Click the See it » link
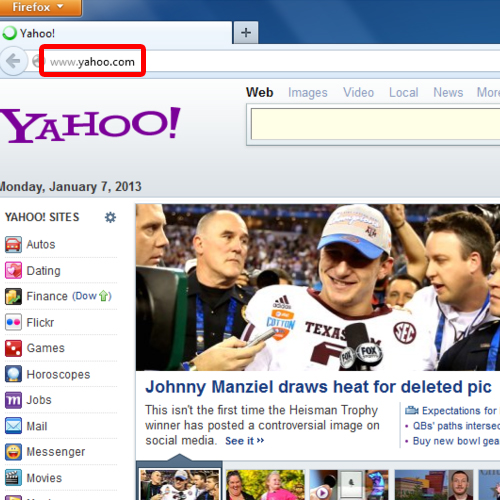Image resolution: width=500 pixels, height=500 pixels. click(x=244, y=441)
